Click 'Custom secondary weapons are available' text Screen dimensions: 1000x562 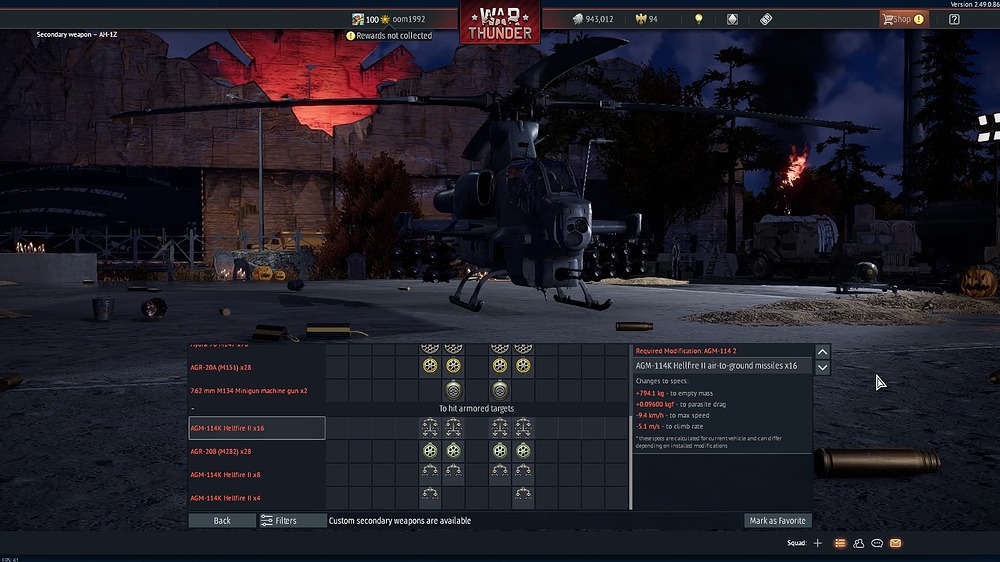tap(400, 521)
